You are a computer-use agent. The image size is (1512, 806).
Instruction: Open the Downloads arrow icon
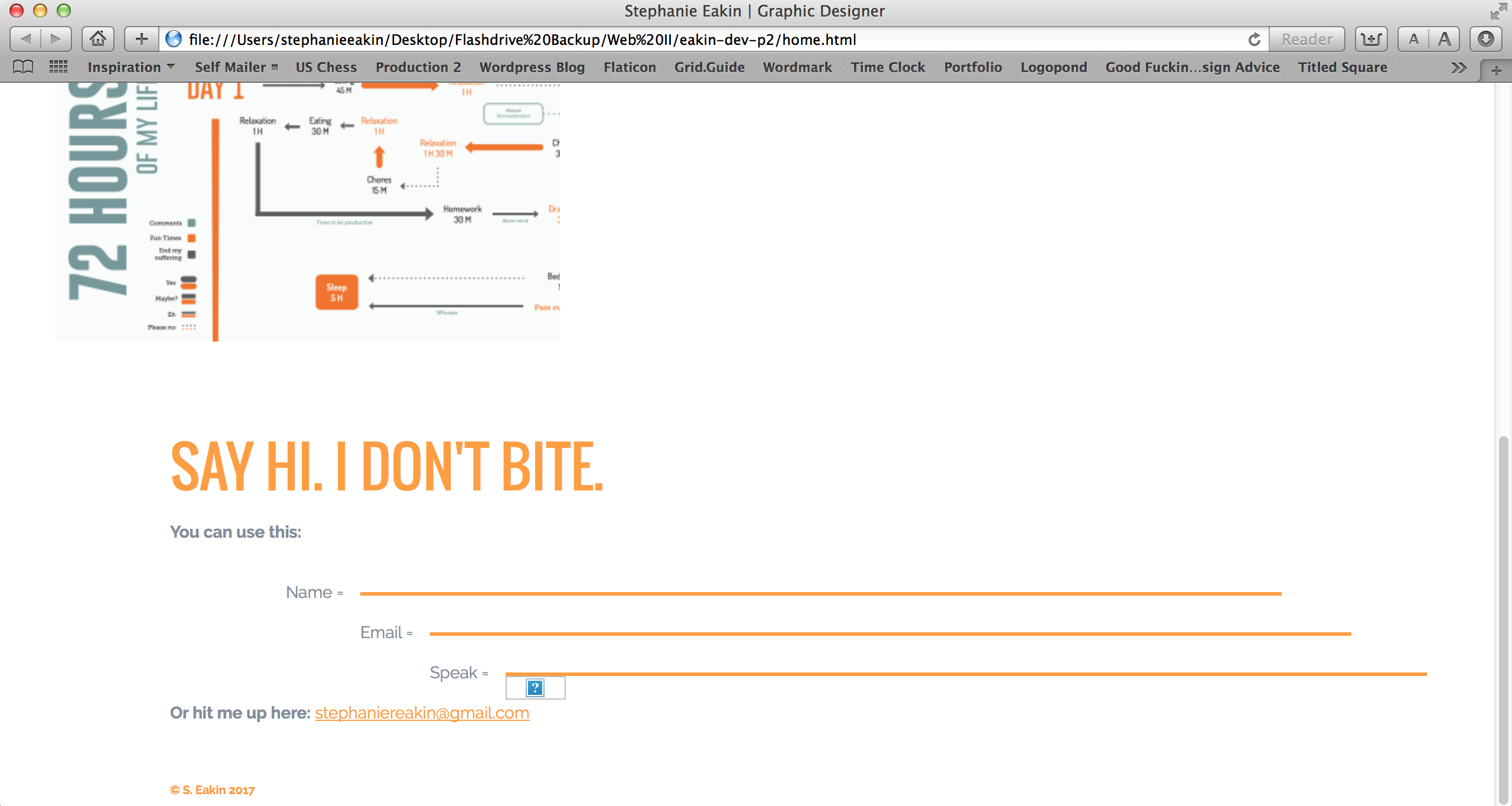[1485, 39]
